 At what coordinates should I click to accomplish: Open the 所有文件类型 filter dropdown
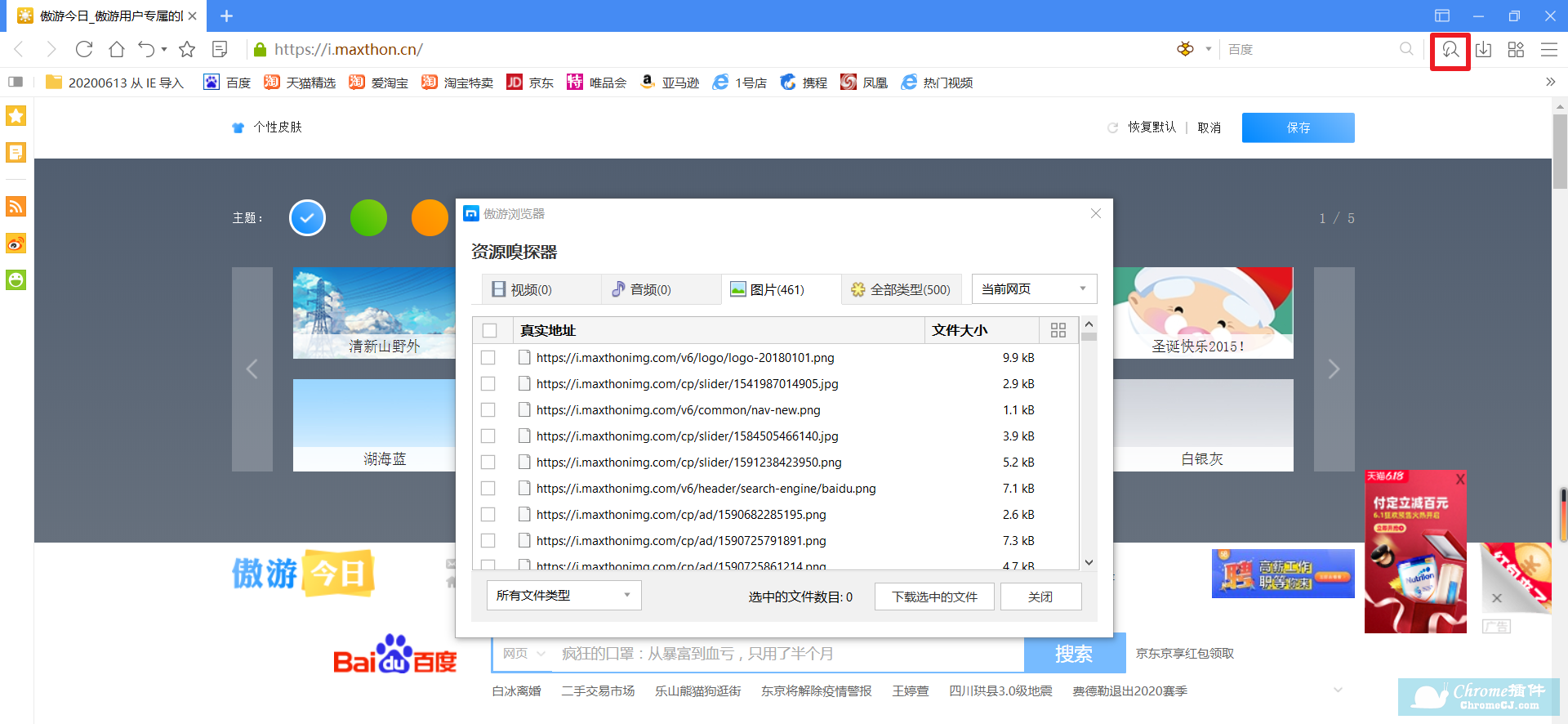point(563,596)
